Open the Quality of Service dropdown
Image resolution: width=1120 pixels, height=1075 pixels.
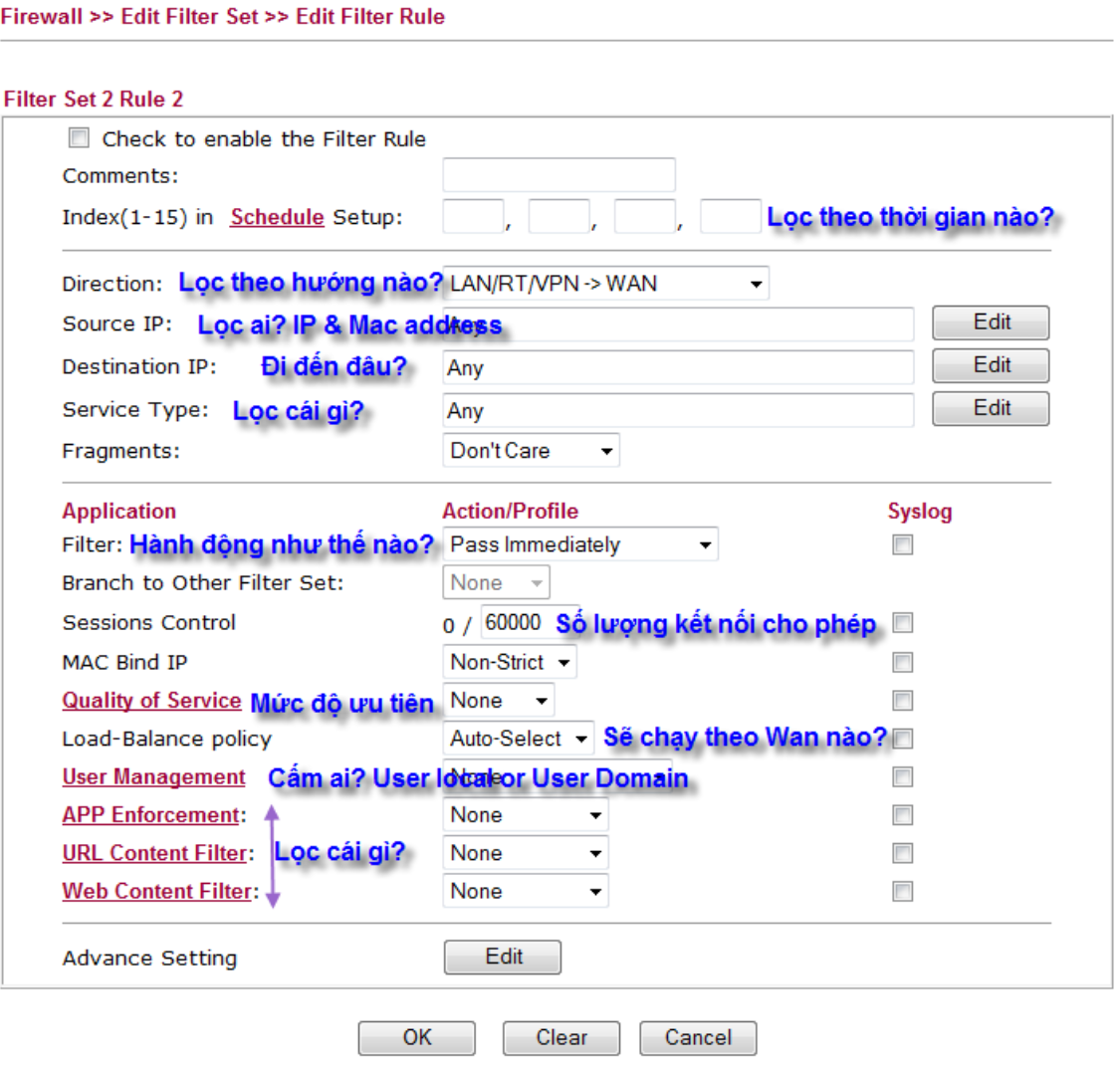click(498, 701)
